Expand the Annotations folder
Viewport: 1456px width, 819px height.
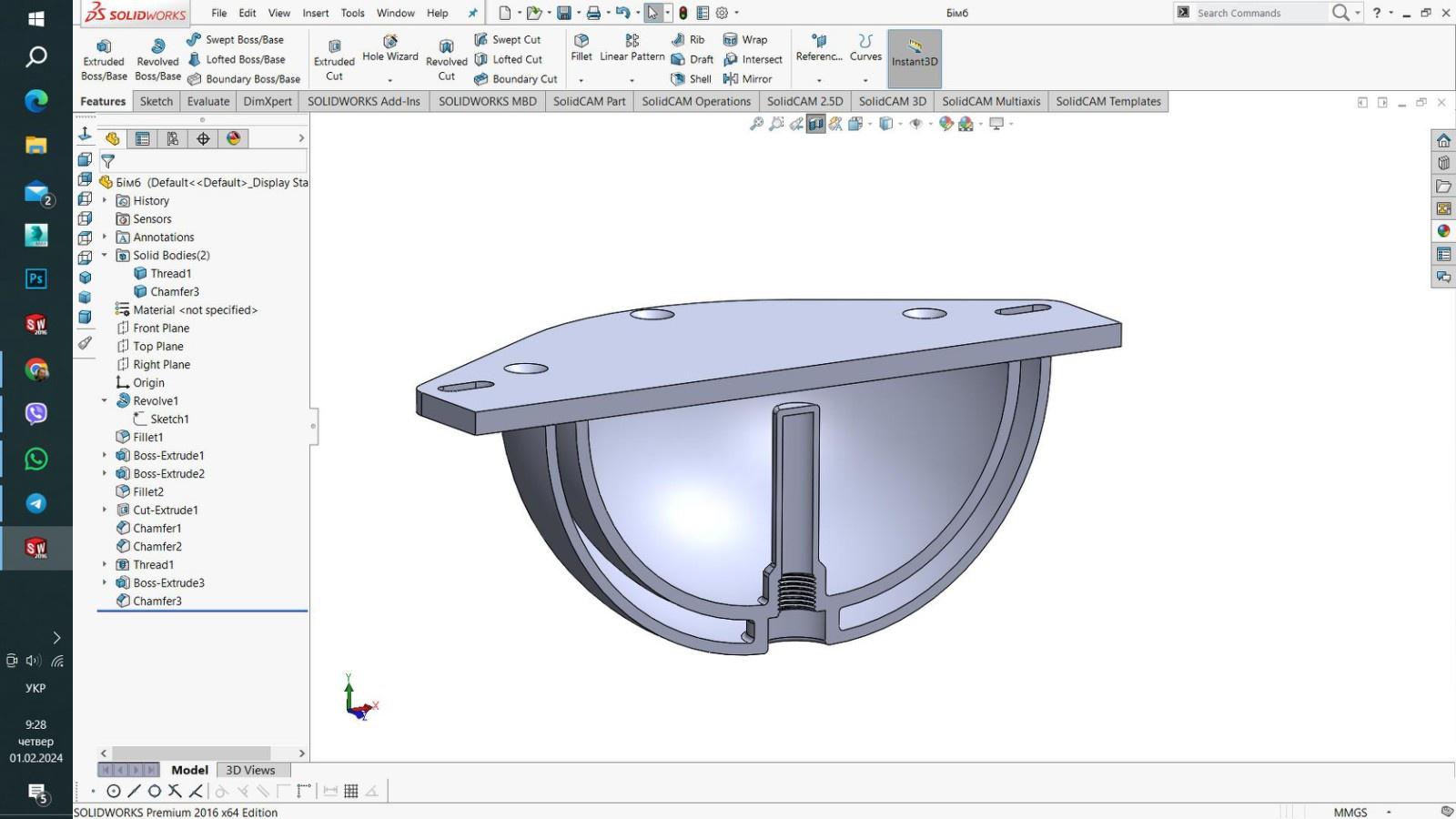105,237
